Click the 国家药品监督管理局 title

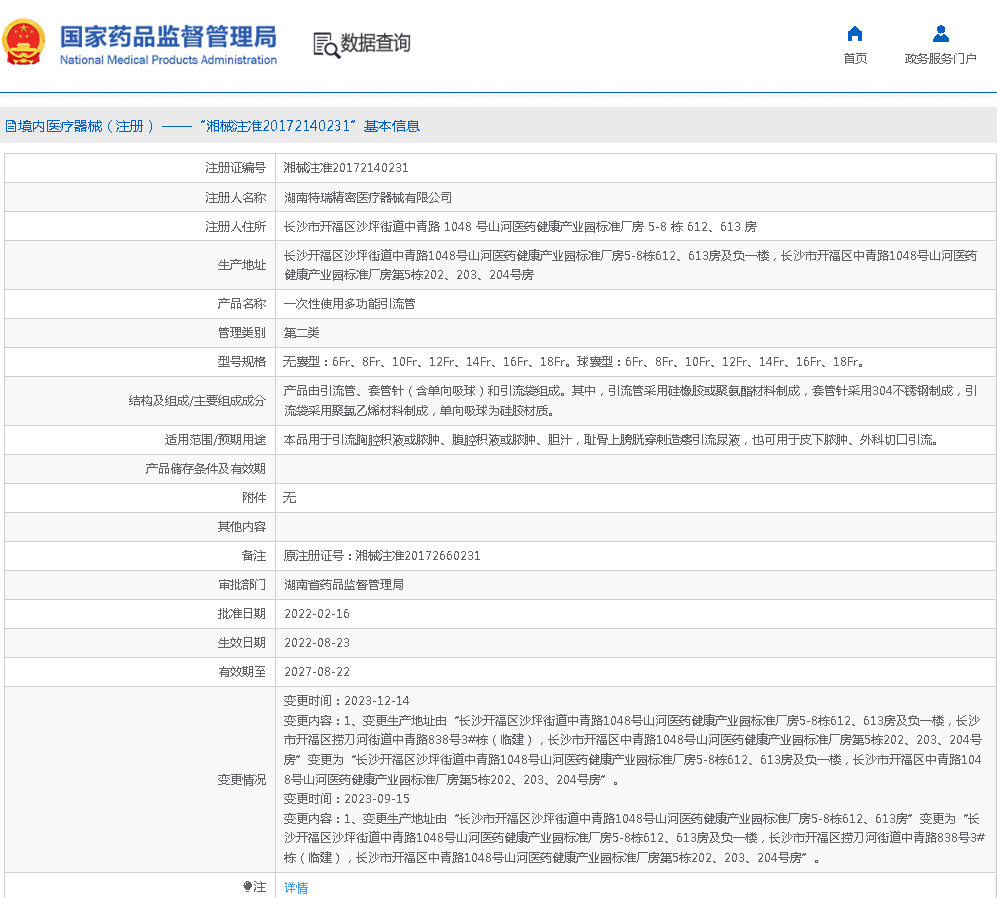click(x=168, y=37)
